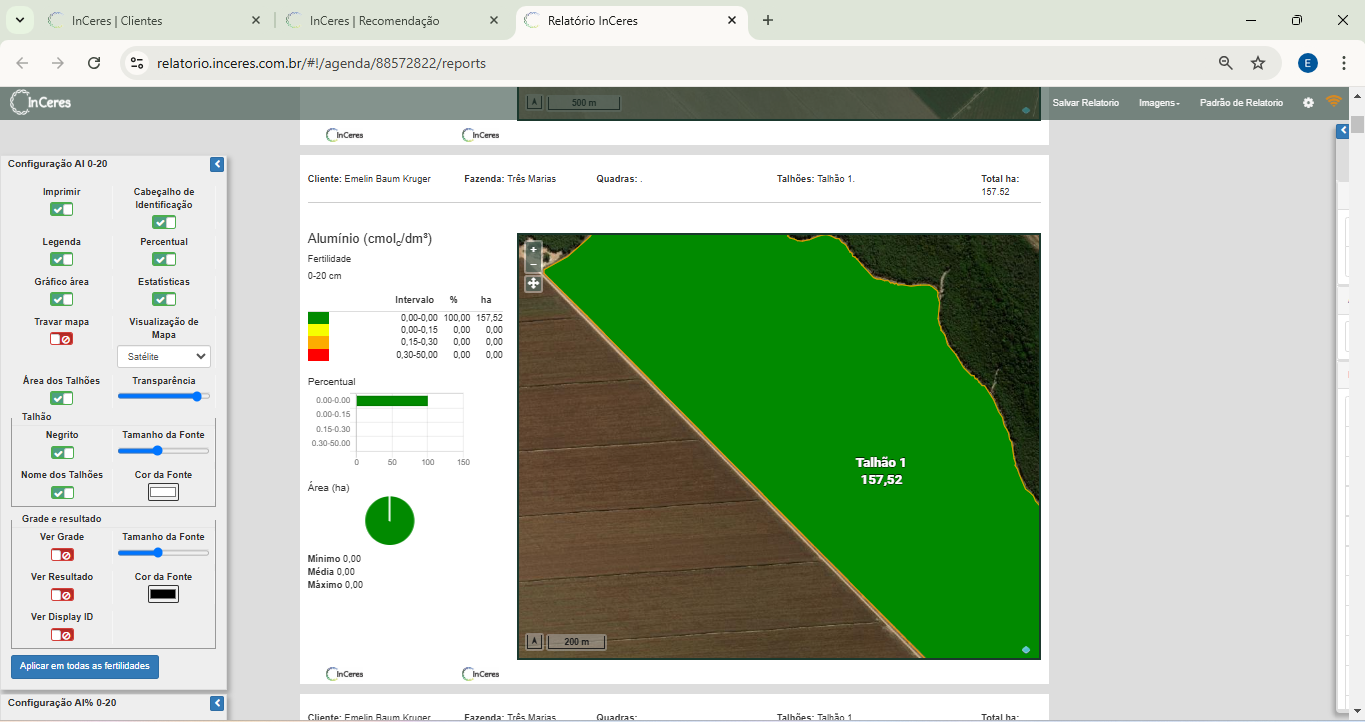Click the orange wifi signal icon
The width and height of the screenshot is (1365, 722).
click(x=1333, y=101)
